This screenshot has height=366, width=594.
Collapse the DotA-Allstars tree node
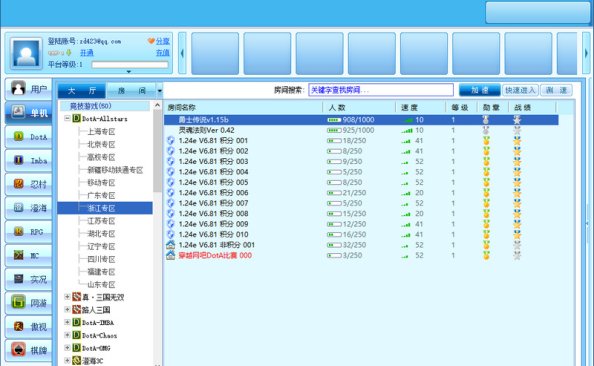point(67,118)
